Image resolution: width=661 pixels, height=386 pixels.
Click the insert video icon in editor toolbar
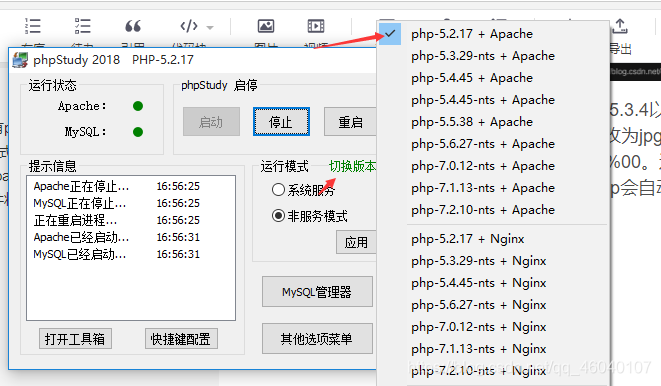point(316,26)
